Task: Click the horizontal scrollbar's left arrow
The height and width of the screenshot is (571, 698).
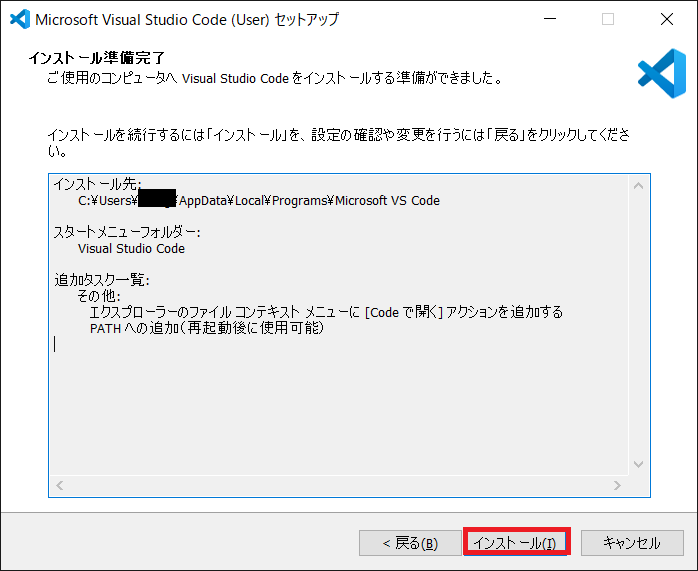Action: (x=60, y=485)
